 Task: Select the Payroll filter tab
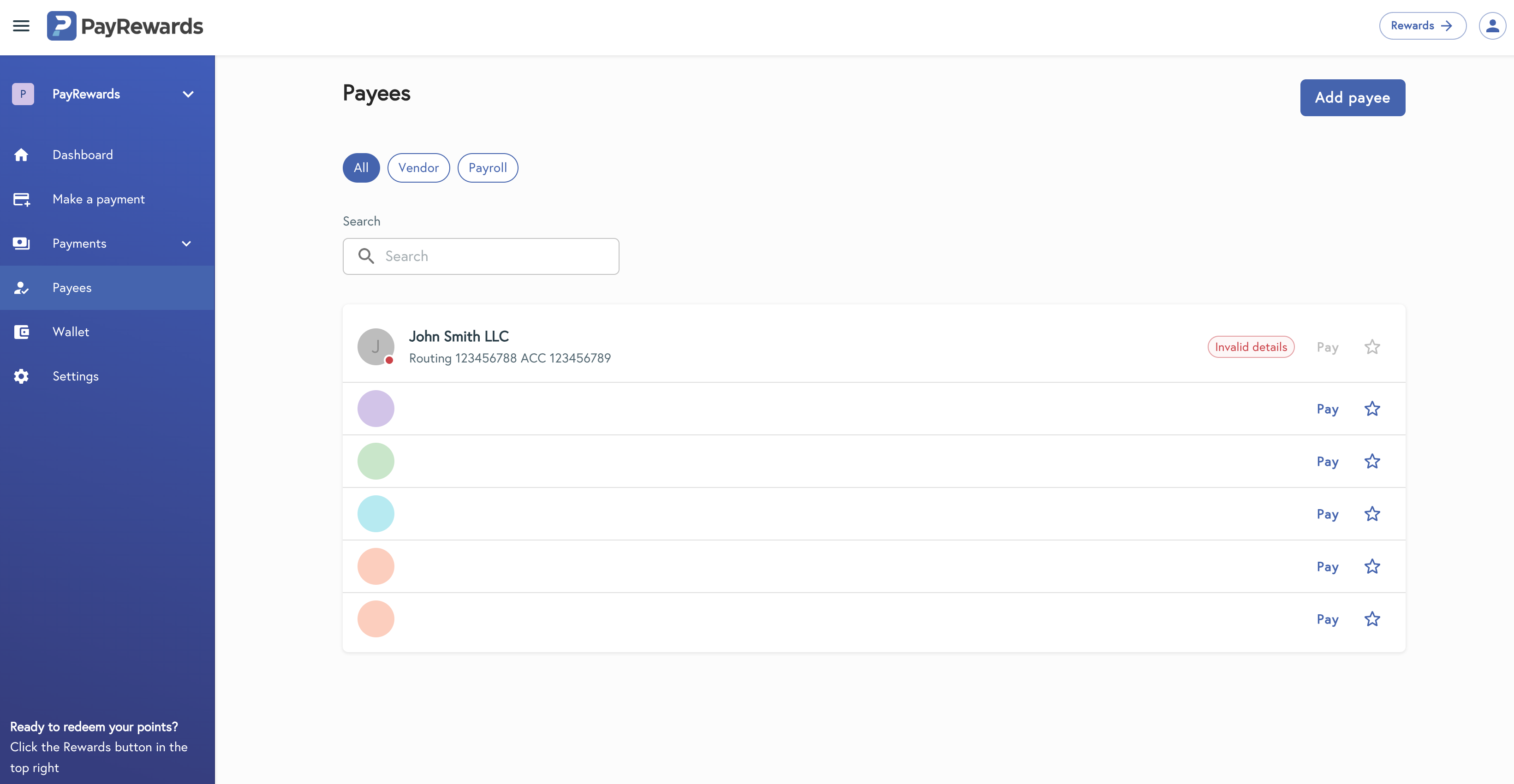[x=487, y=168]
